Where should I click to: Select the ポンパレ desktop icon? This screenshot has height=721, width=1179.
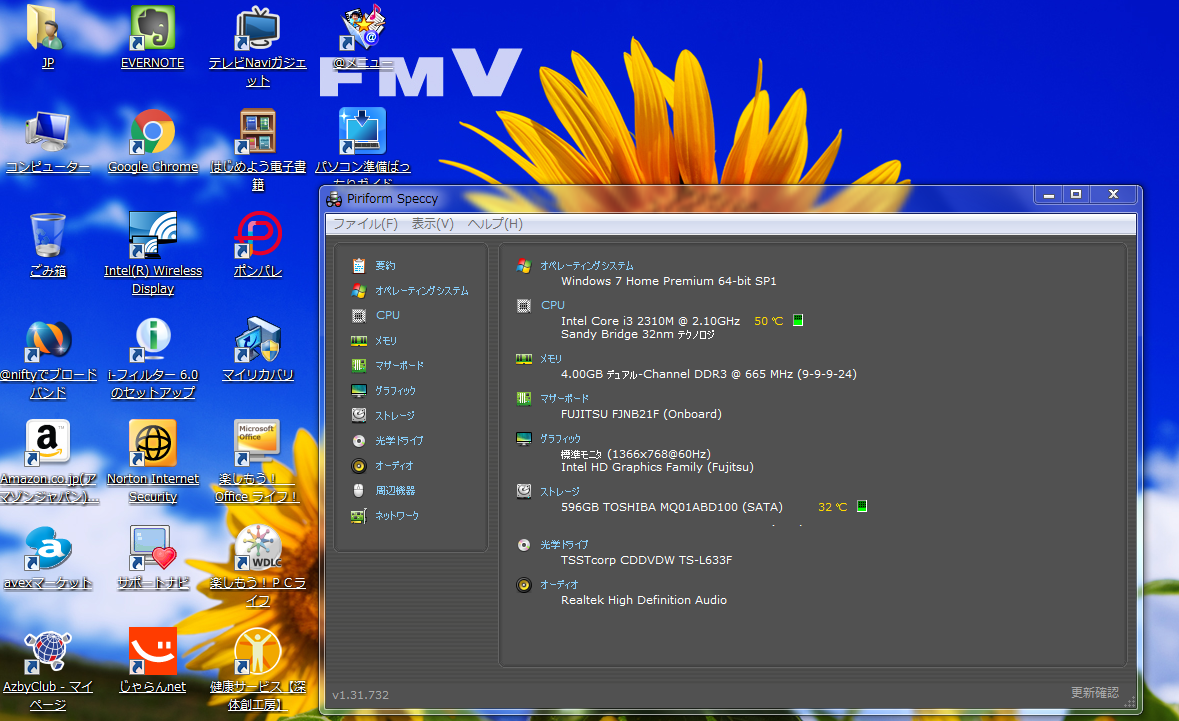258,245
